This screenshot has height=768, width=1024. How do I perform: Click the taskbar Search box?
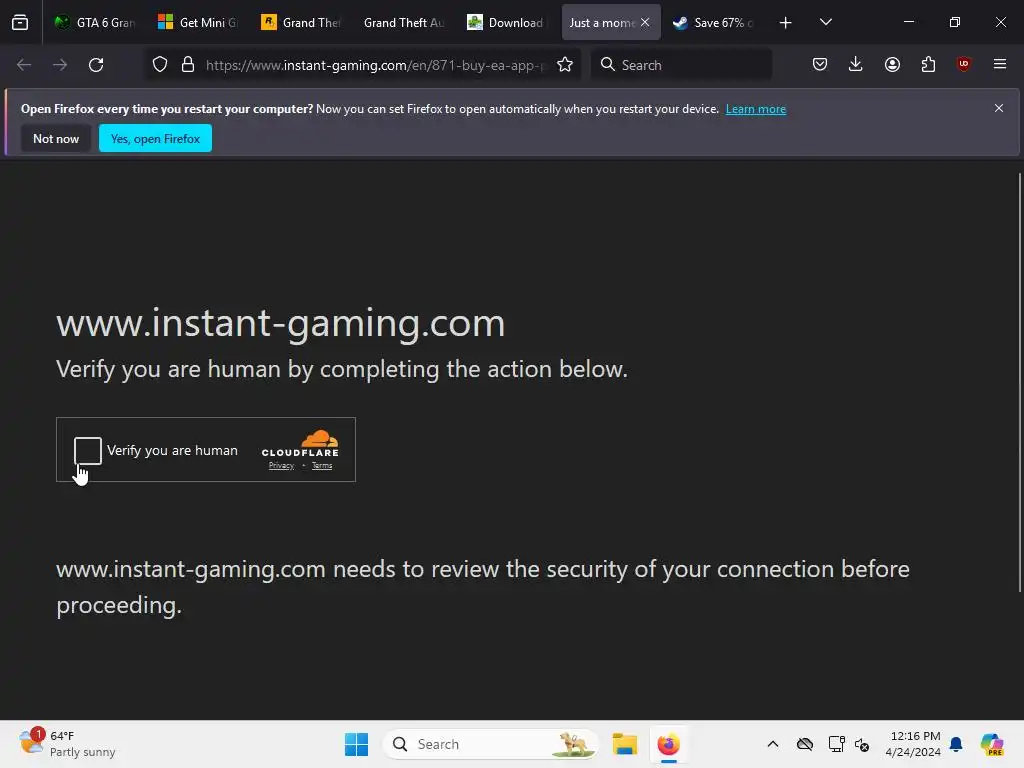tap(490, 744)
